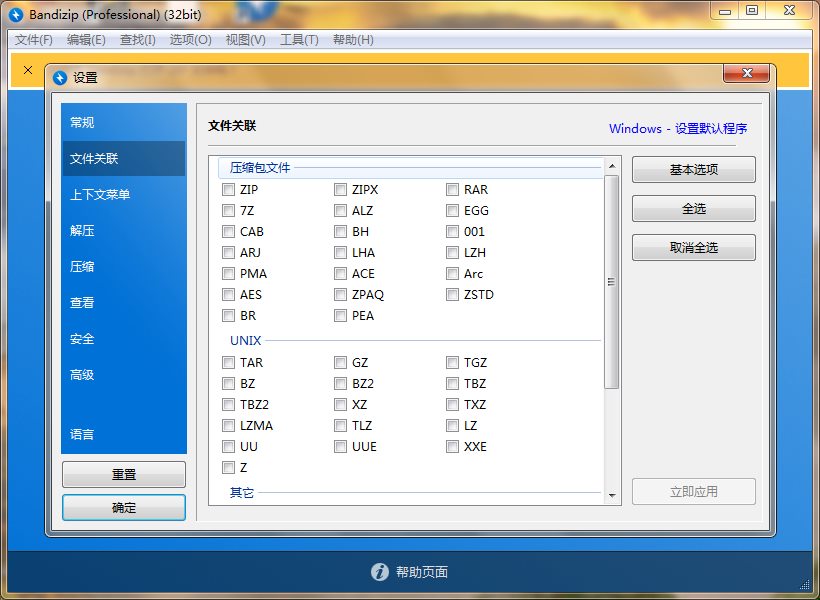Image resolution: width=820 pixels, height=600 pixels.
Task: Check the ZPAQ checkbox
Action: pos(340,294)
